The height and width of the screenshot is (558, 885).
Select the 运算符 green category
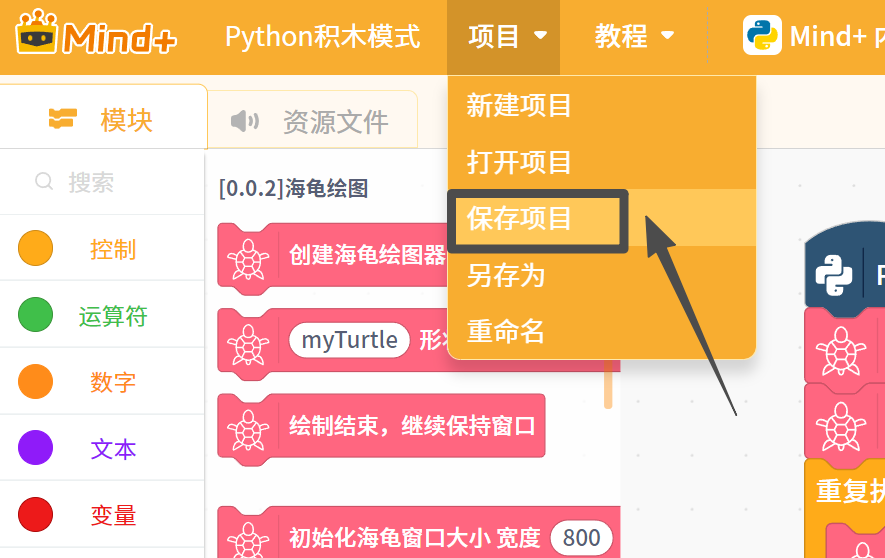pos(102,314)
